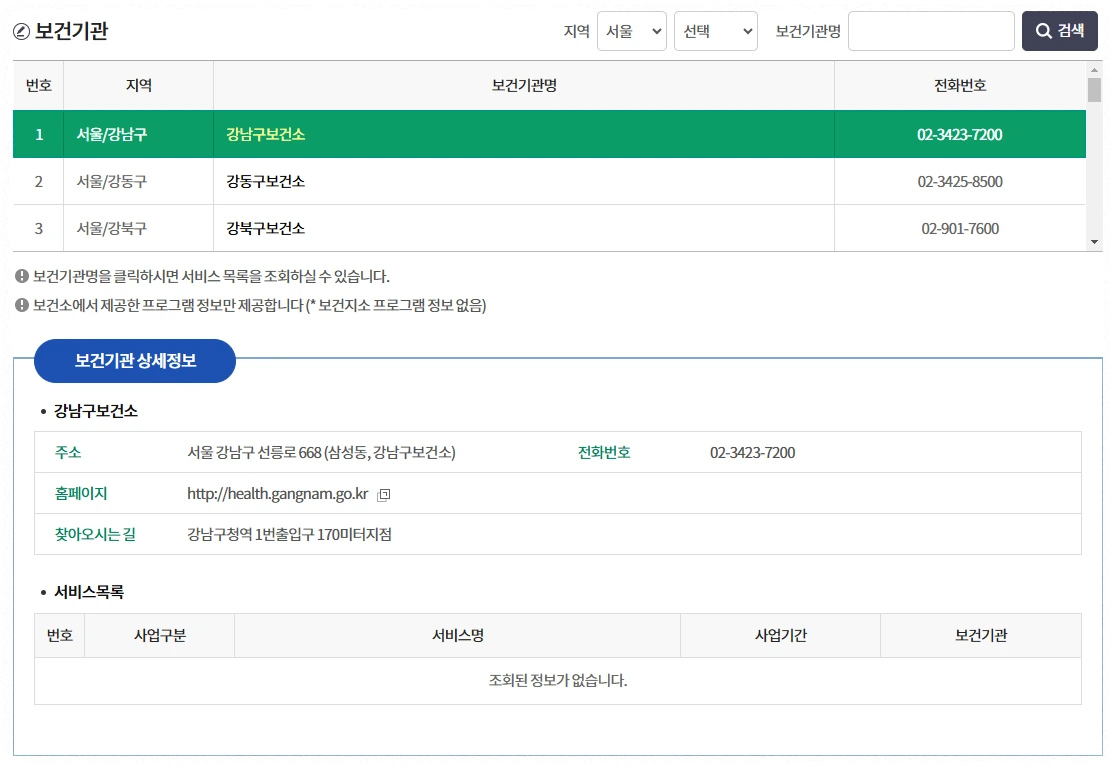
Task: Open the http://health.gangnam.go.kr homepage link
Action: (x=278, y=492)
